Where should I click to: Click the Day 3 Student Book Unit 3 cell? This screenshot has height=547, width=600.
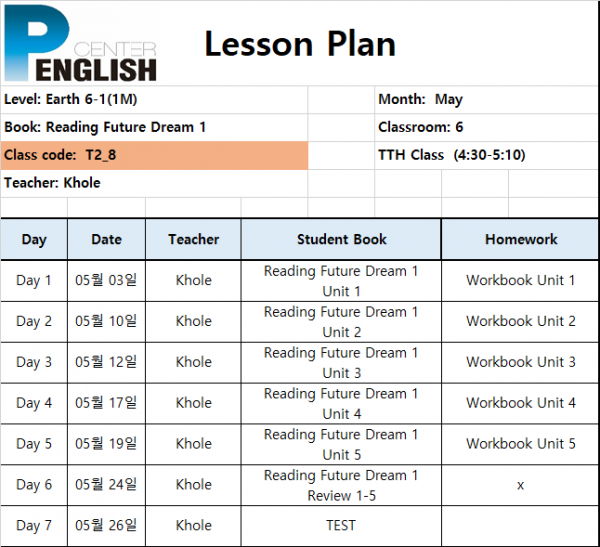coord(341,362)
